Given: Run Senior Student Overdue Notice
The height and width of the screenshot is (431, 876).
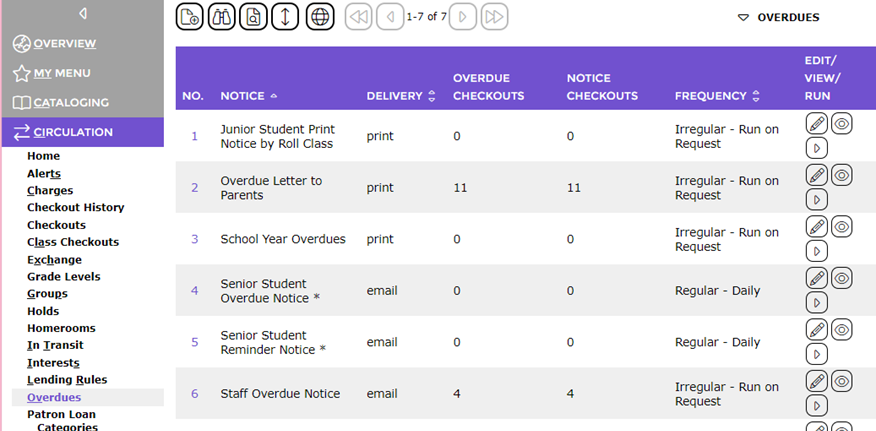Looking at the screenshot, I should [x=817, y=303].
